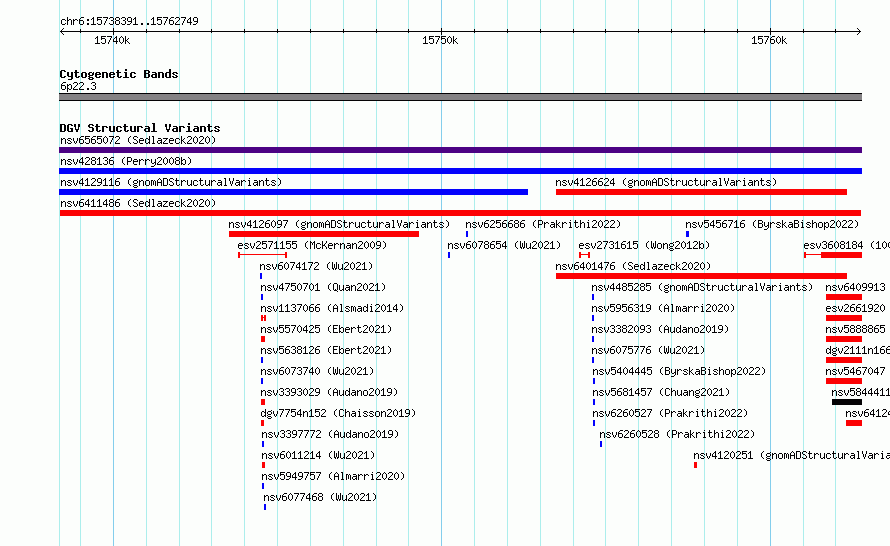Click nsv3382093 (Audano2019) label

click(x=660, y=329)
